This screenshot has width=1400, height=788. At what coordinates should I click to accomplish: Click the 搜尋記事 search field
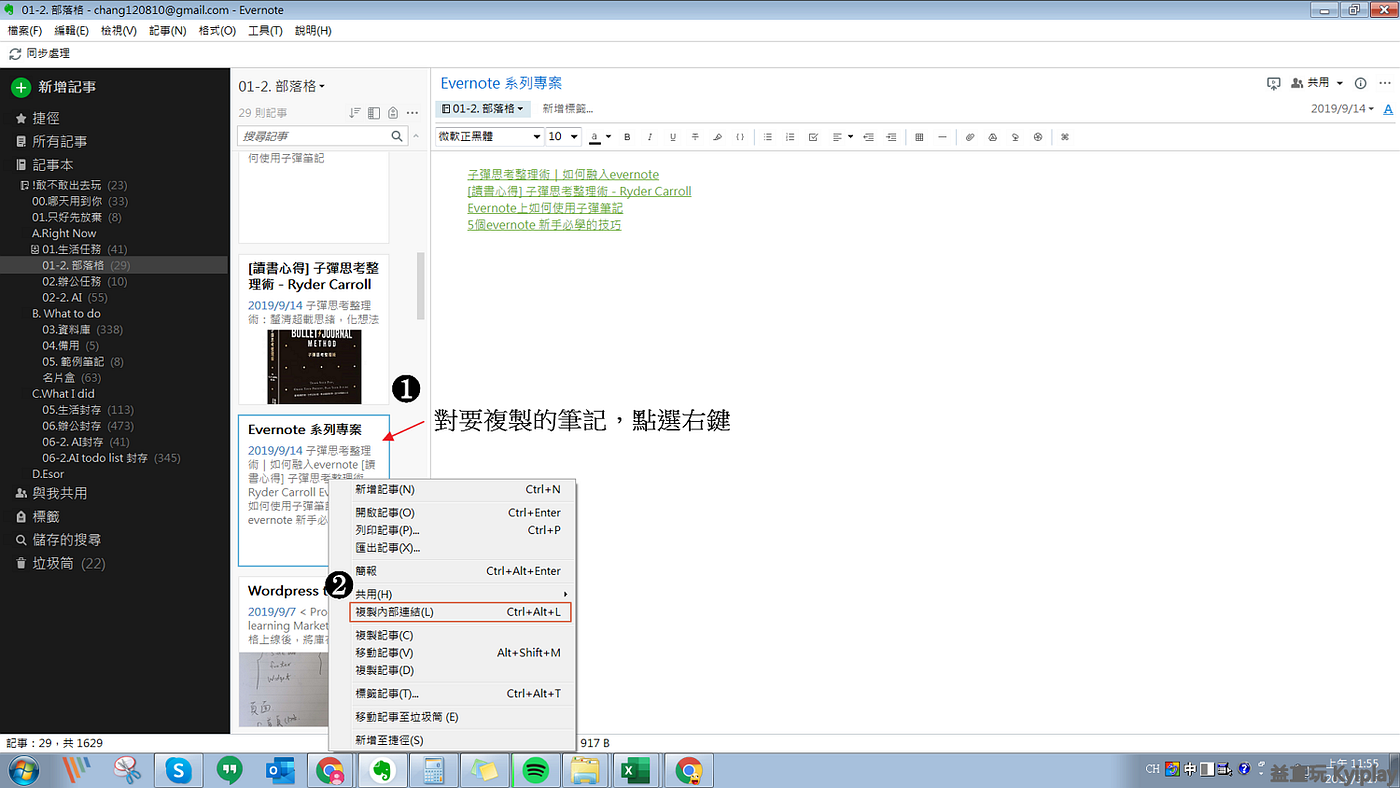(323, 136)
